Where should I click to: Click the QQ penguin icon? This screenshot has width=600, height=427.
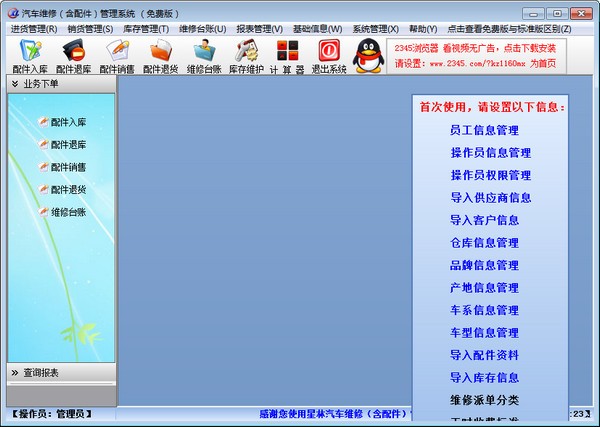click(368, 55)
